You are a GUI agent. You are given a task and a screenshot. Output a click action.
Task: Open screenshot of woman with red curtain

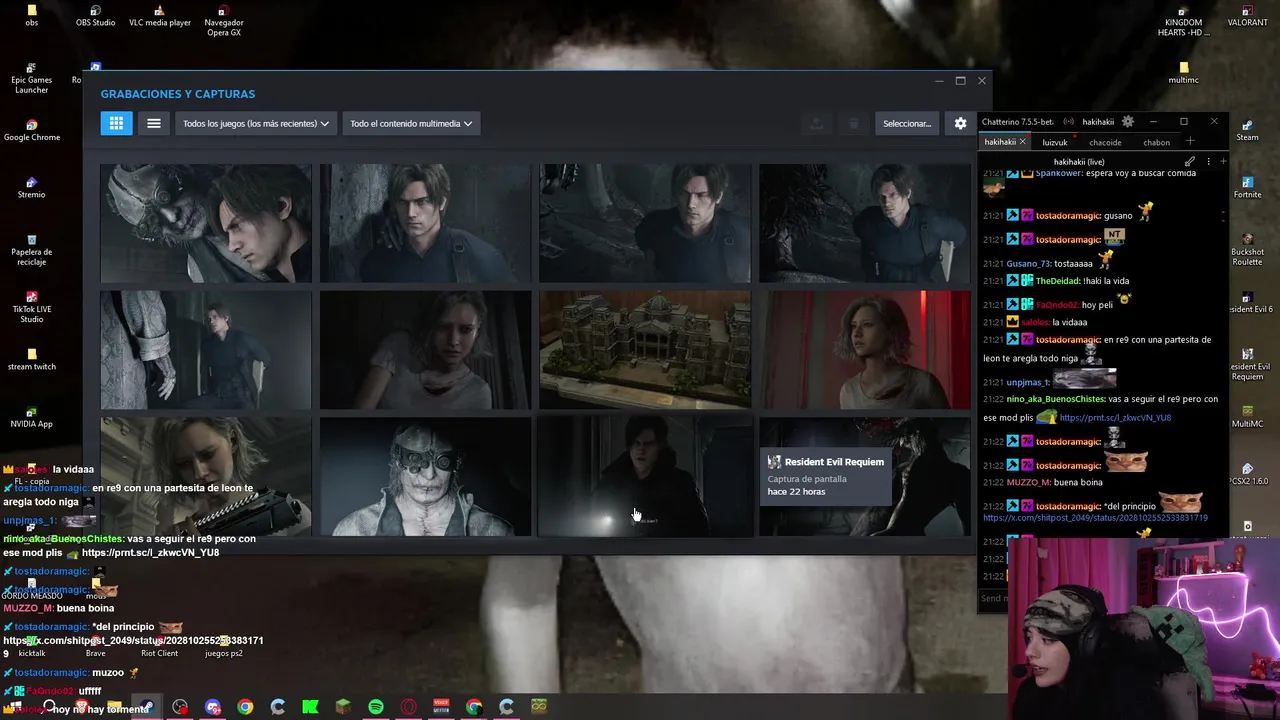(x=865, y=350)
